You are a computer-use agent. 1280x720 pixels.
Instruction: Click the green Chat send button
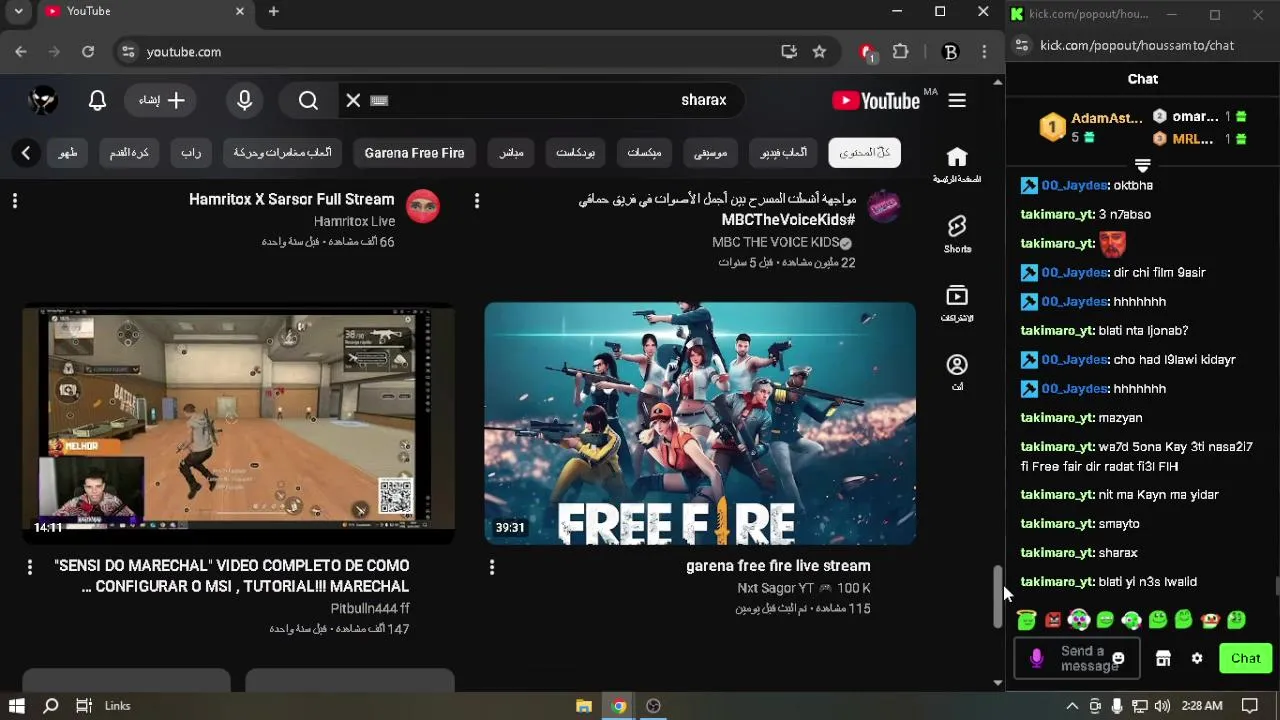point(1246,658)
